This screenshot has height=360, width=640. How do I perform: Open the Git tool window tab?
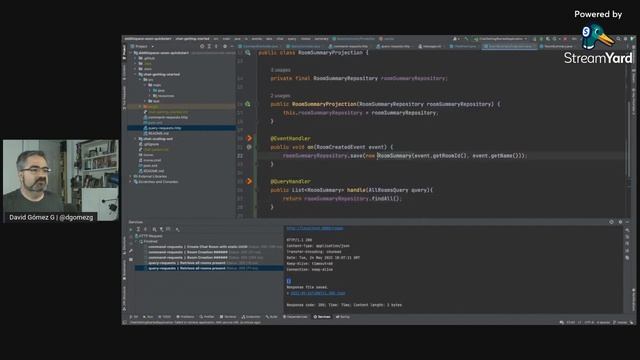134,317
